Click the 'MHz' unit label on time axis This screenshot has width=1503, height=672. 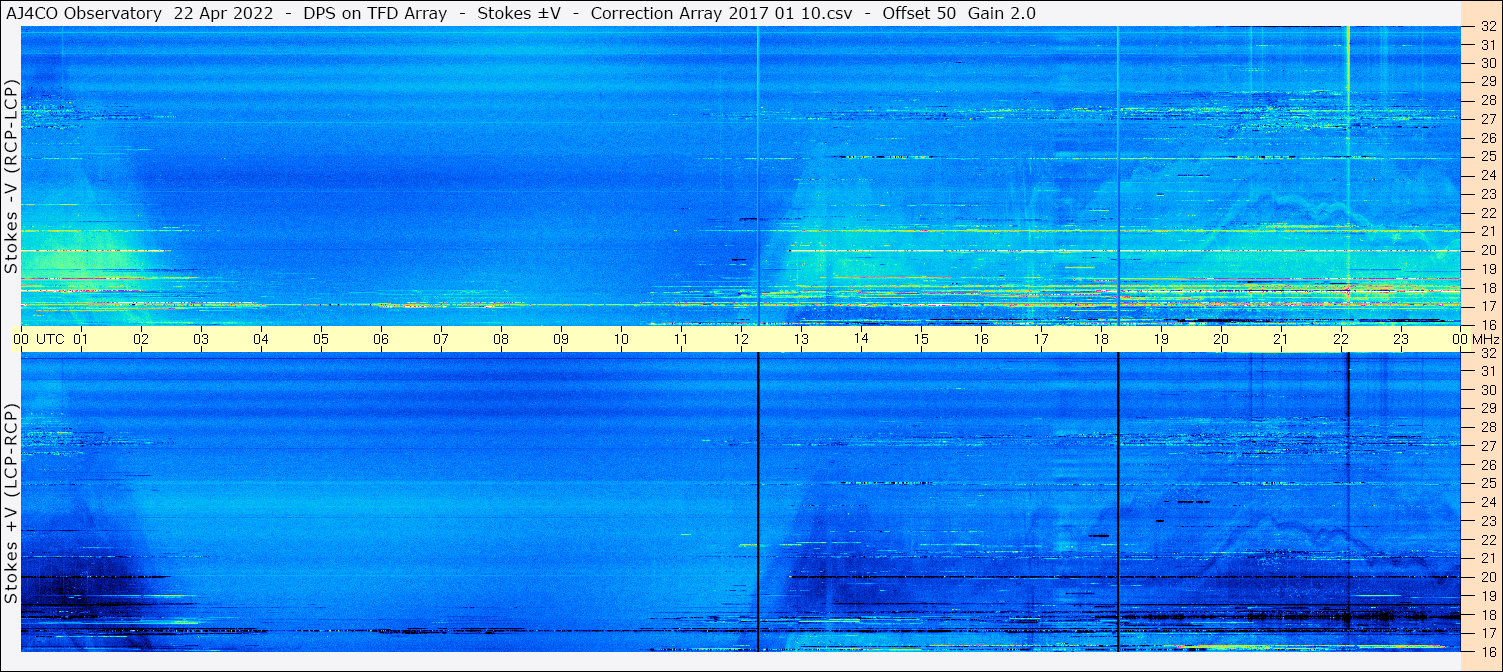(1484, 339)
